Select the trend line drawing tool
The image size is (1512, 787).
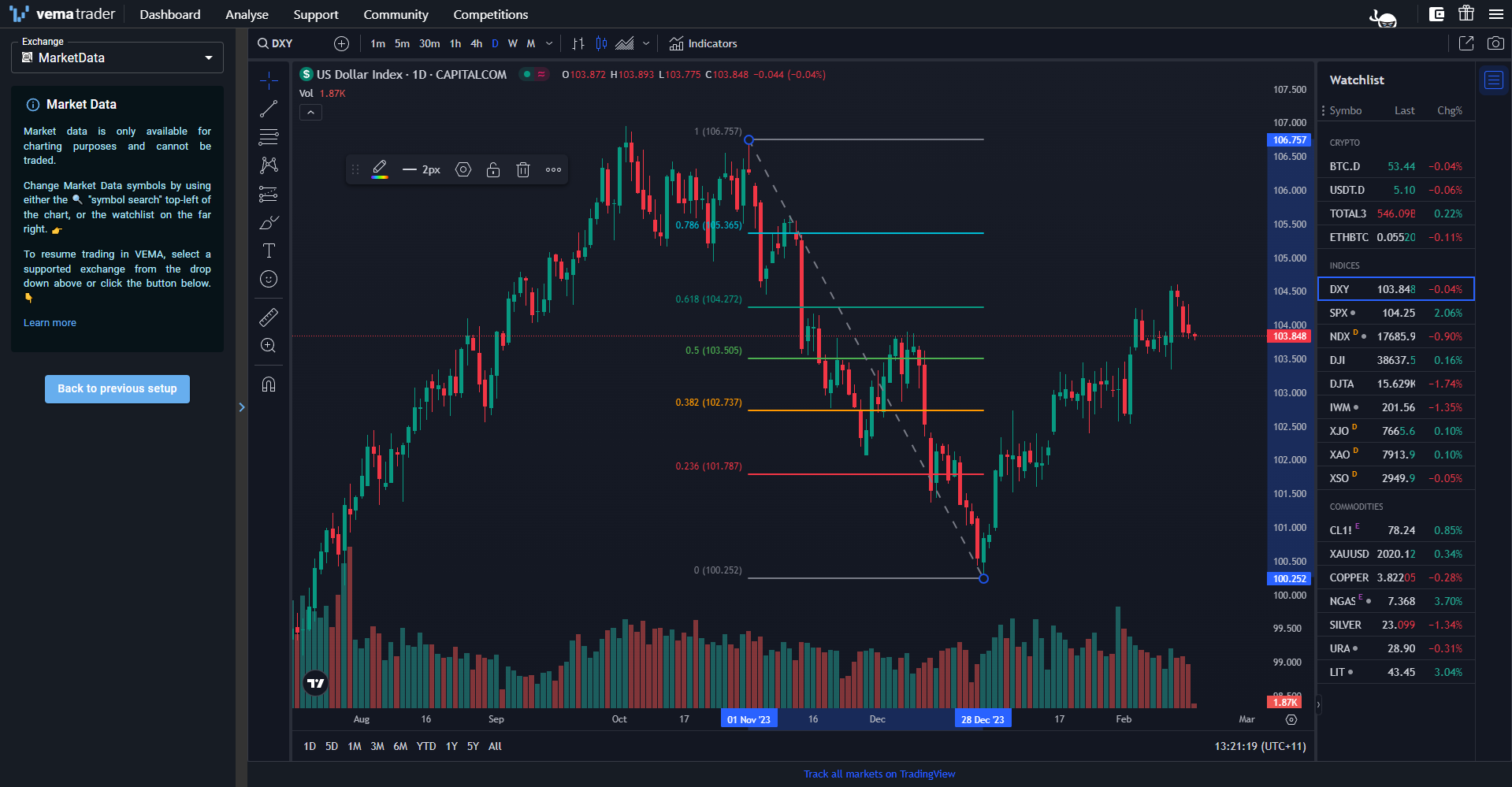tap(269, 109)
